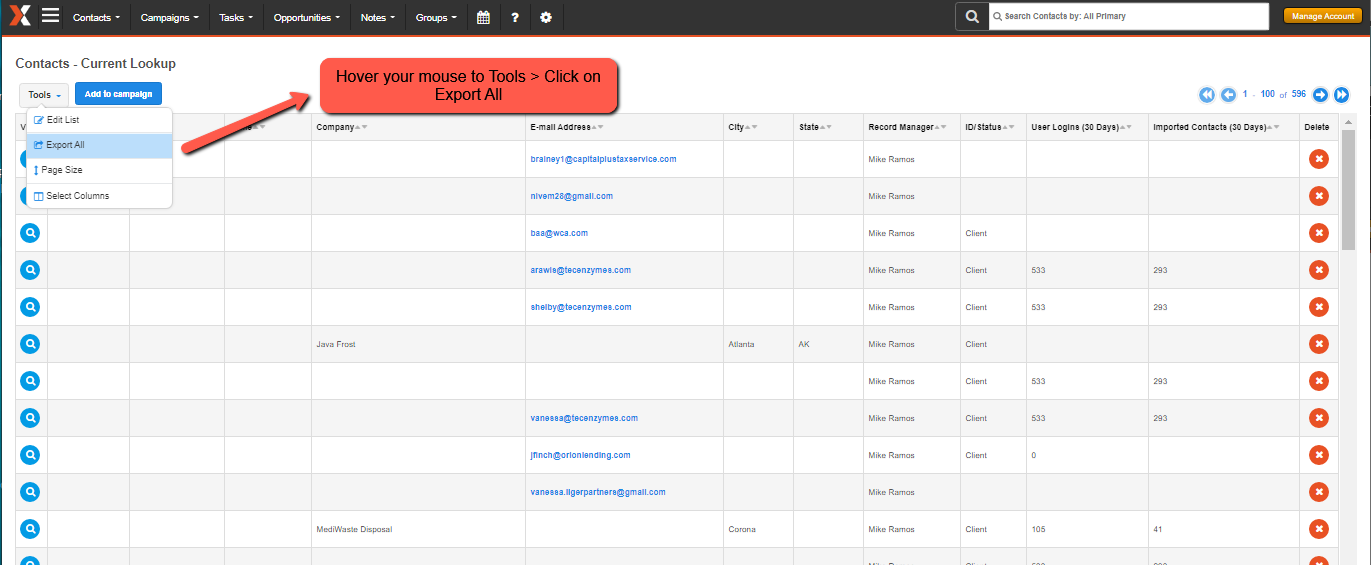This screenshot has width=1371, height=565.
Task: Expand the Contacts dropdown in navbar
Action: 97,17
